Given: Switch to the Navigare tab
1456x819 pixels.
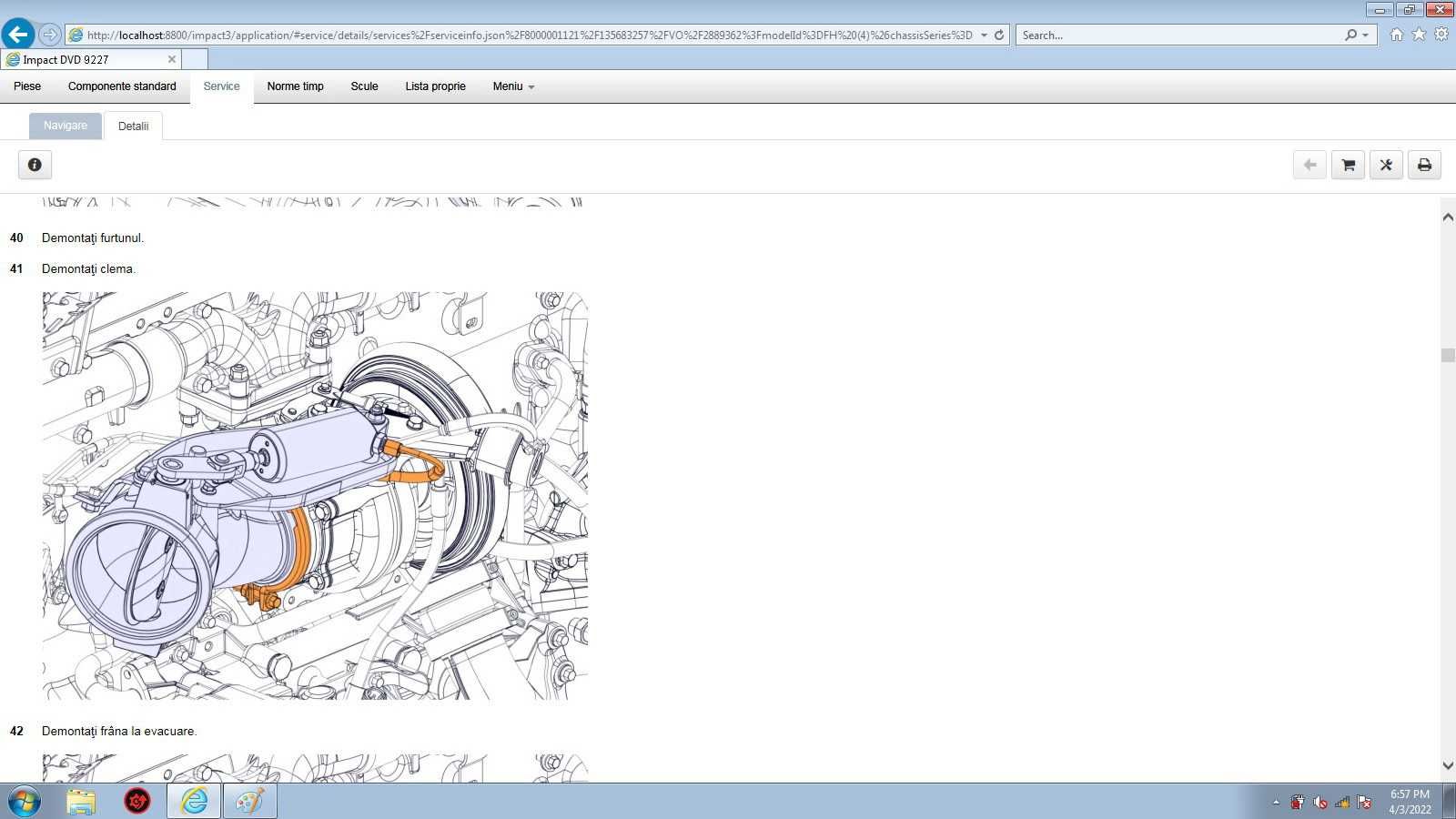Looking at the screenshot, I should [x=66, y=126].
